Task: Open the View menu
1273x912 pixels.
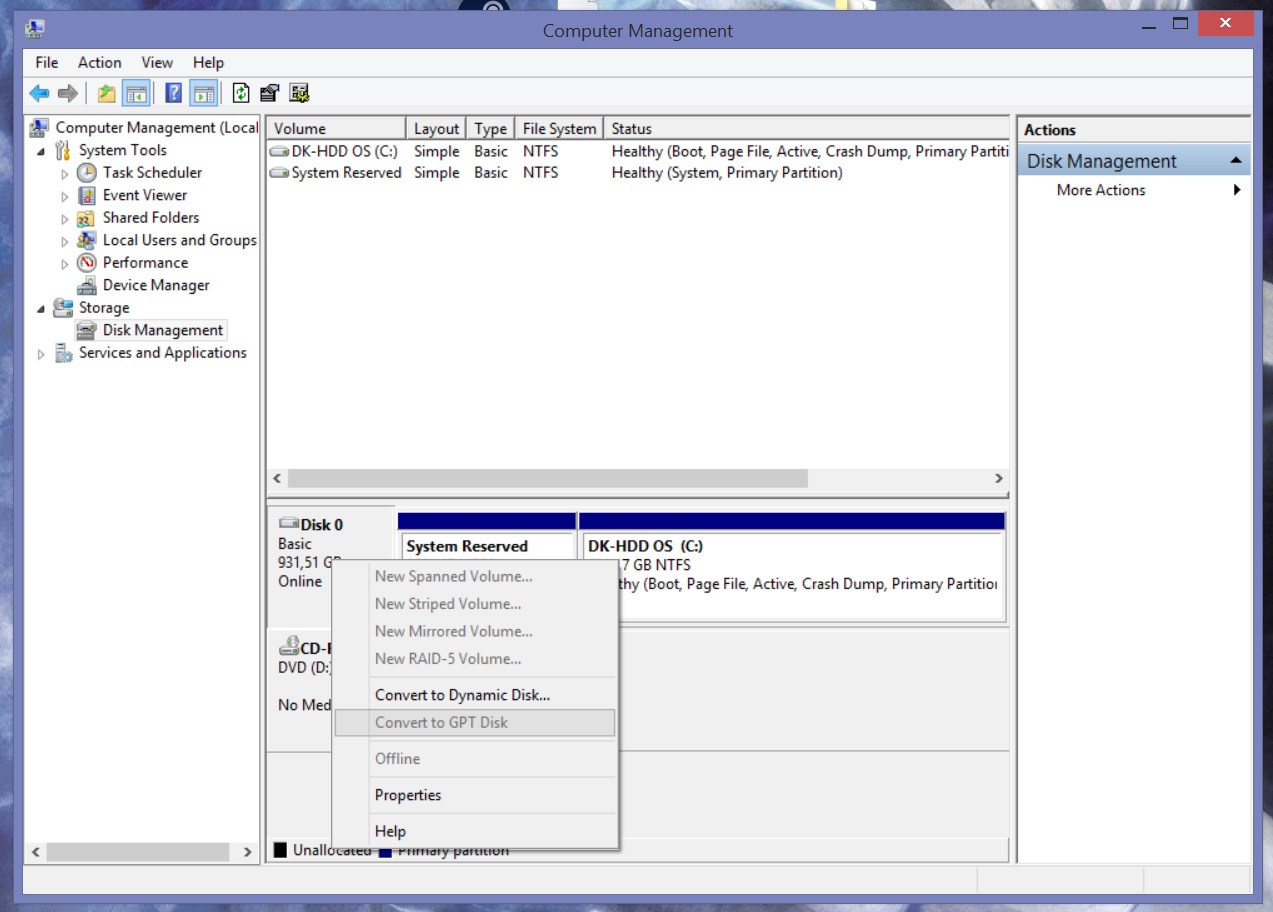Action: tap(157, 62)
